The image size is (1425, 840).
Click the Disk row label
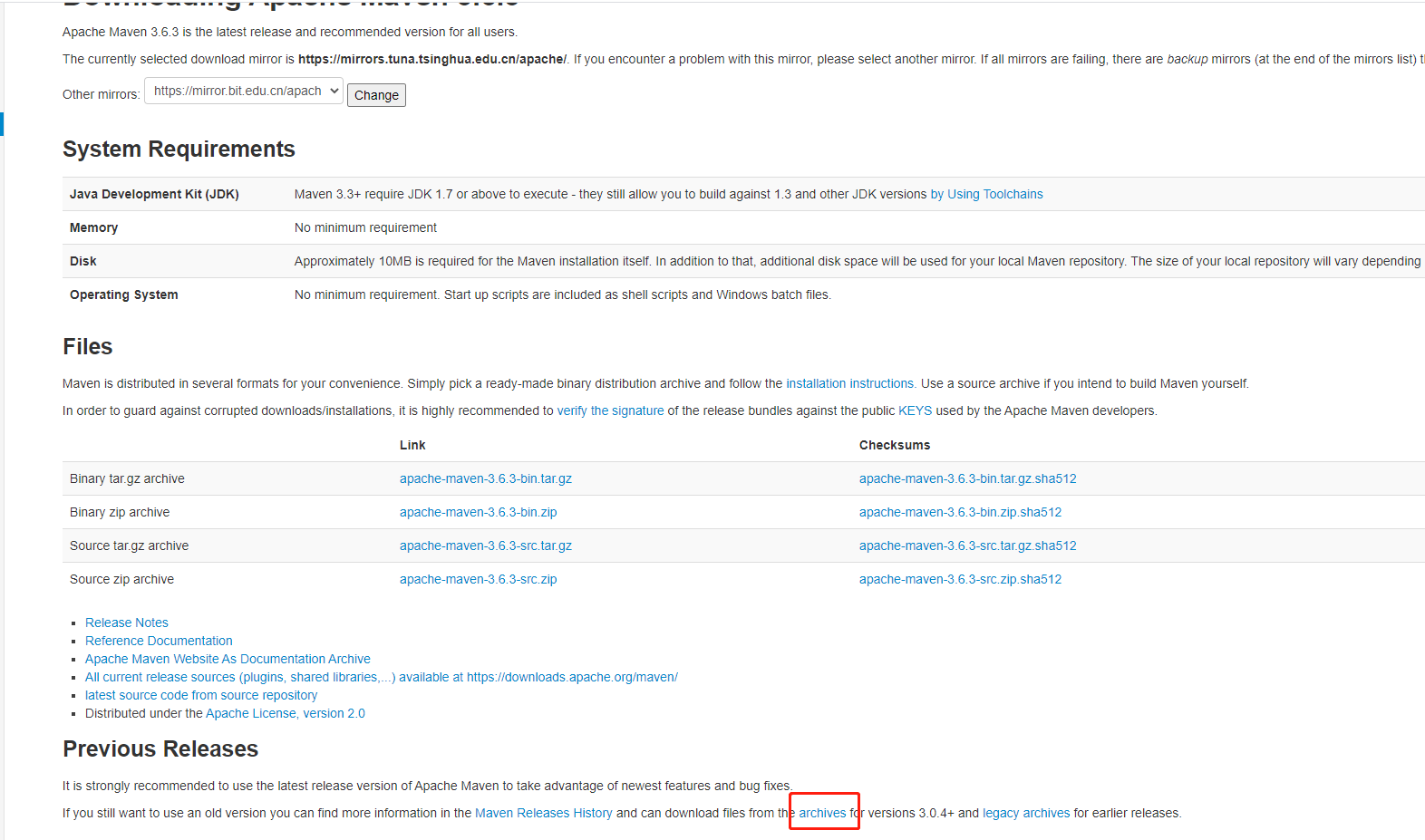[82, 261]
